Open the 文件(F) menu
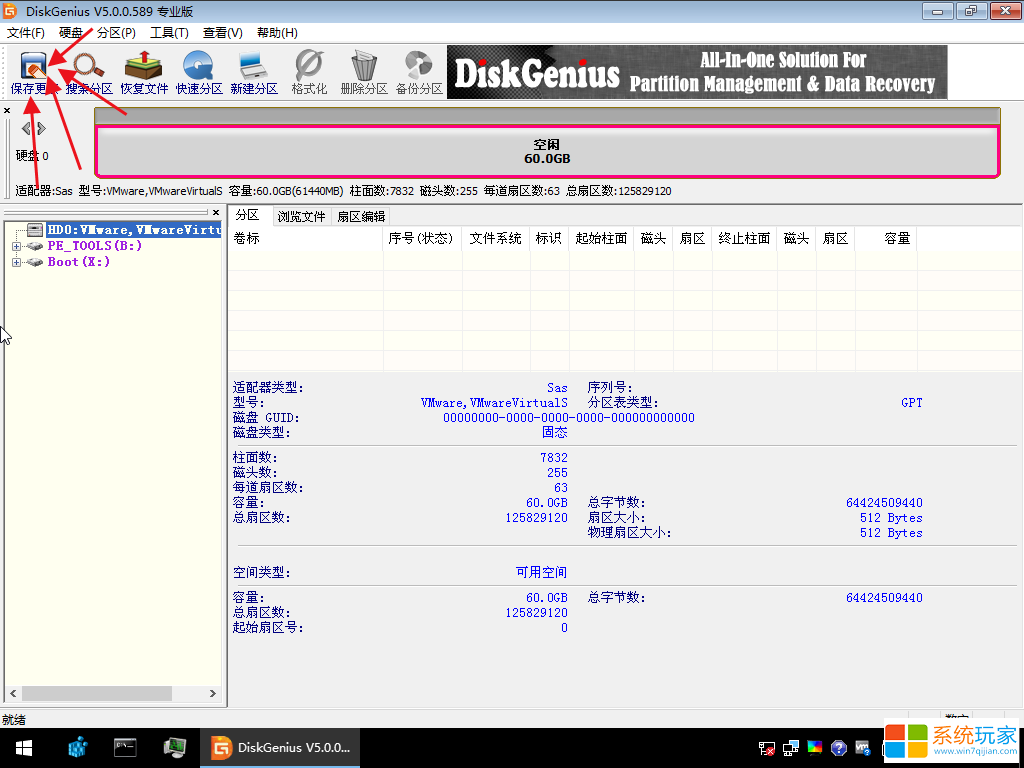The height and width of the screenshot is (768, 1024). click(25, 33)
